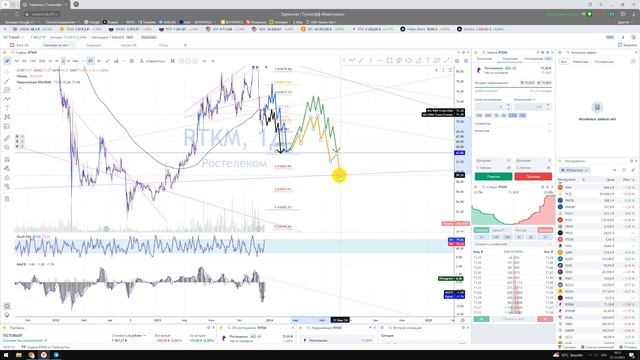Select diagonal line at end of favorites bar
640x360 pixels.
(x=447, y=60)
